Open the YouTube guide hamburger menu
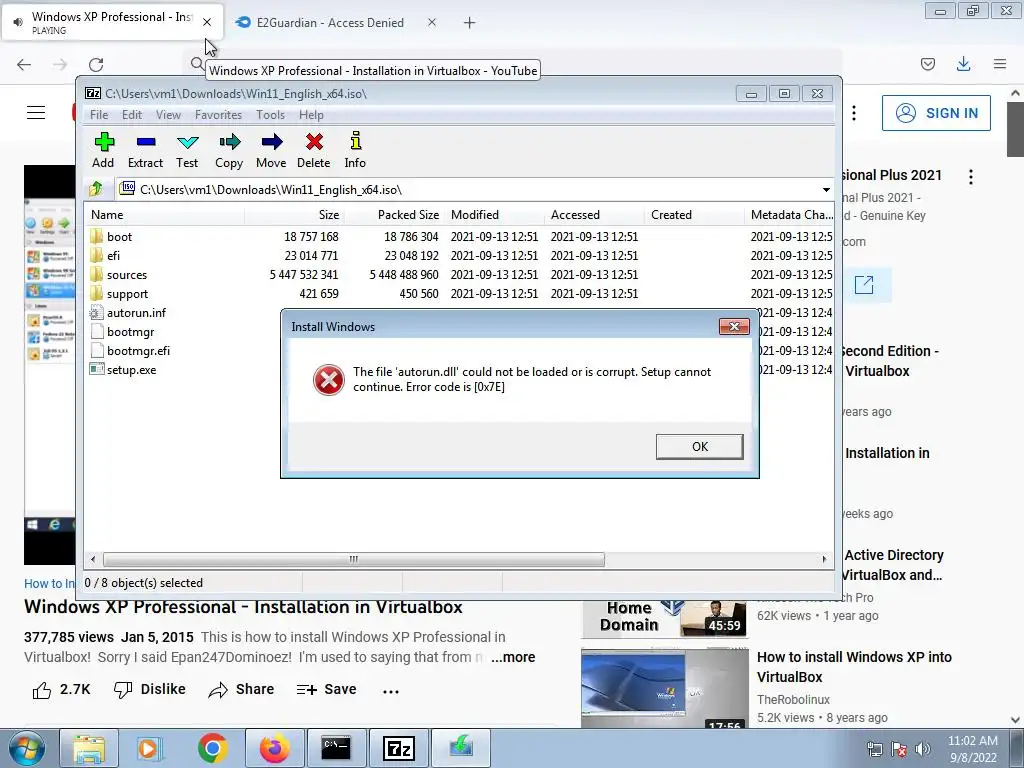This screenshot has width=1024, height=768. click(36, 113)
